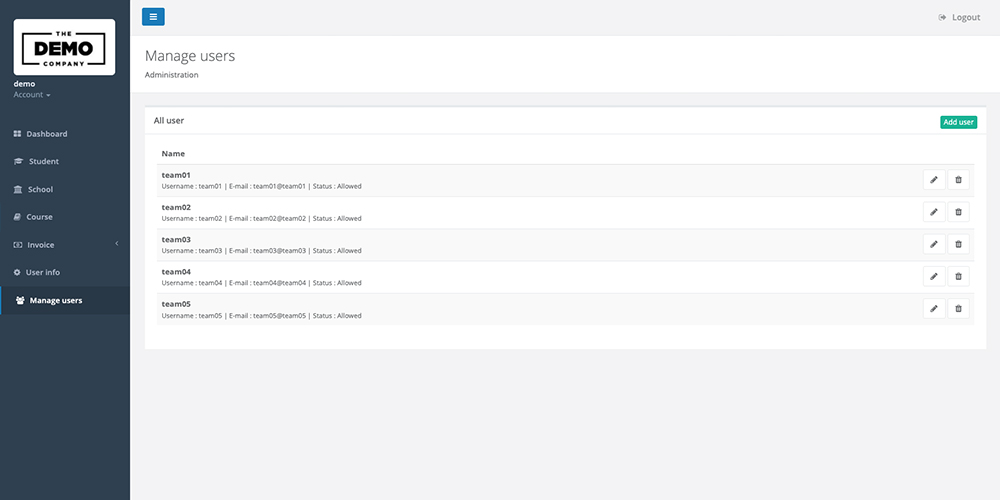Open the Account dropdown under demo
This screenshot has width=1000, height=500.
pos(32,95)
